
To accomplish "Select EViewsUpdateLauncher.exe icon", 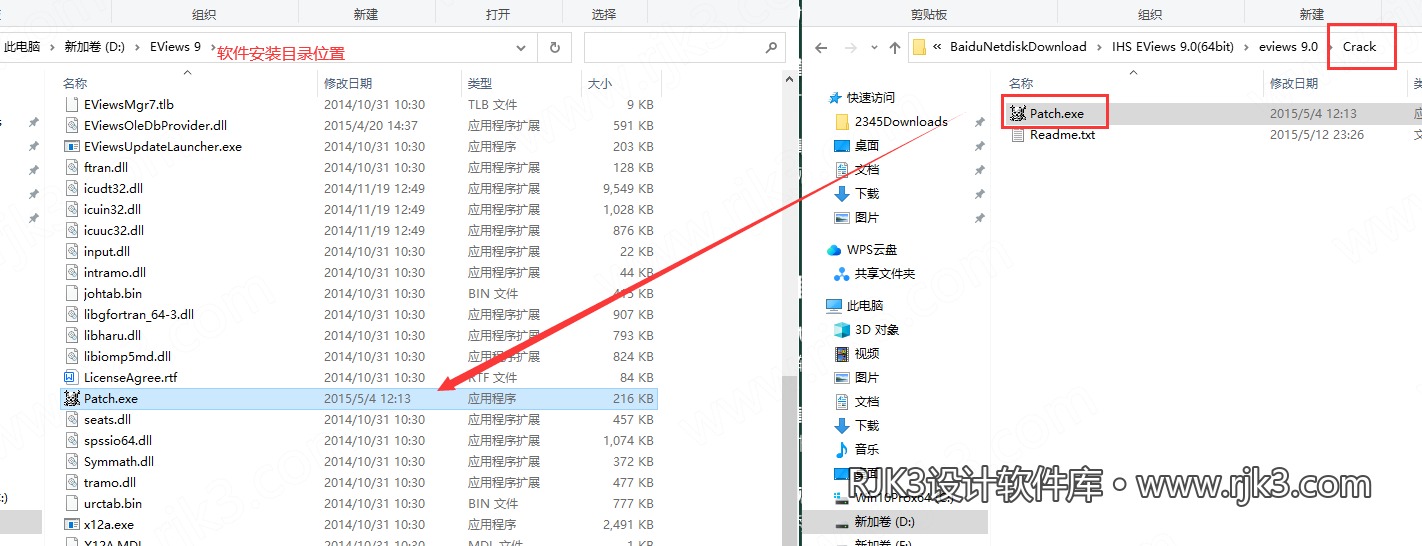I will [71, 146].
